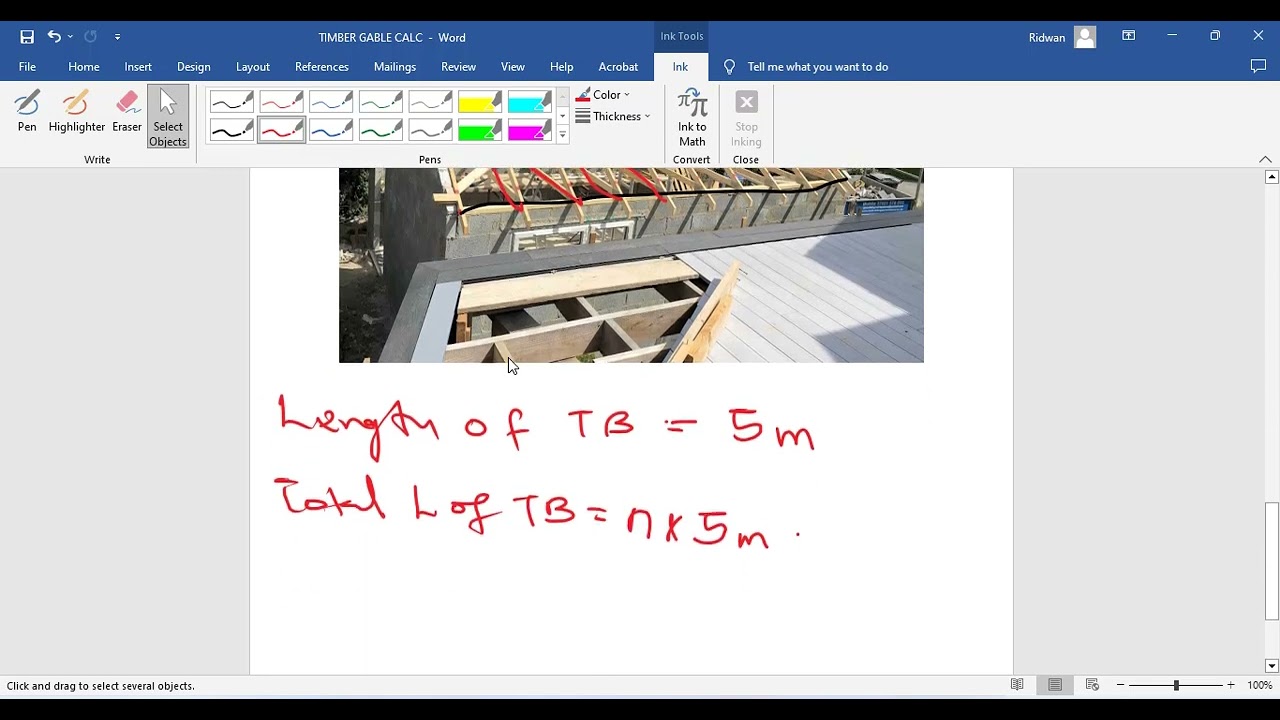Switch to Print Layout view
The width and height of the screenshot is (1280, 720).
[x=1055, y=685]
